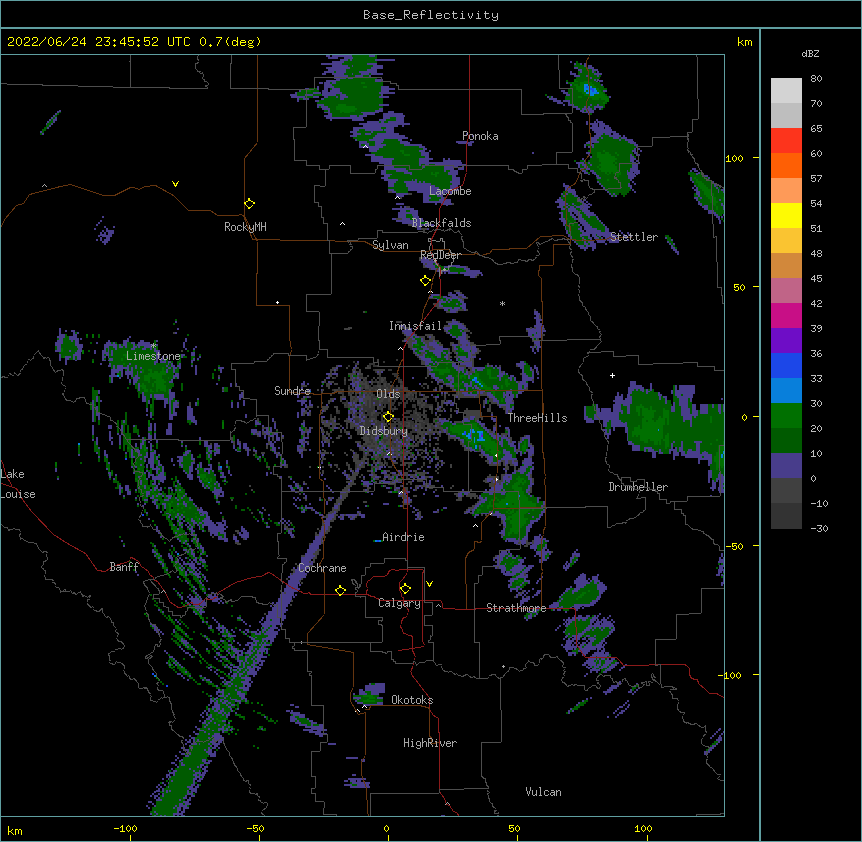This screenshot has height=842, width=862.
Task: Click the Ponoka city label
Action: [x=480, y=136]
